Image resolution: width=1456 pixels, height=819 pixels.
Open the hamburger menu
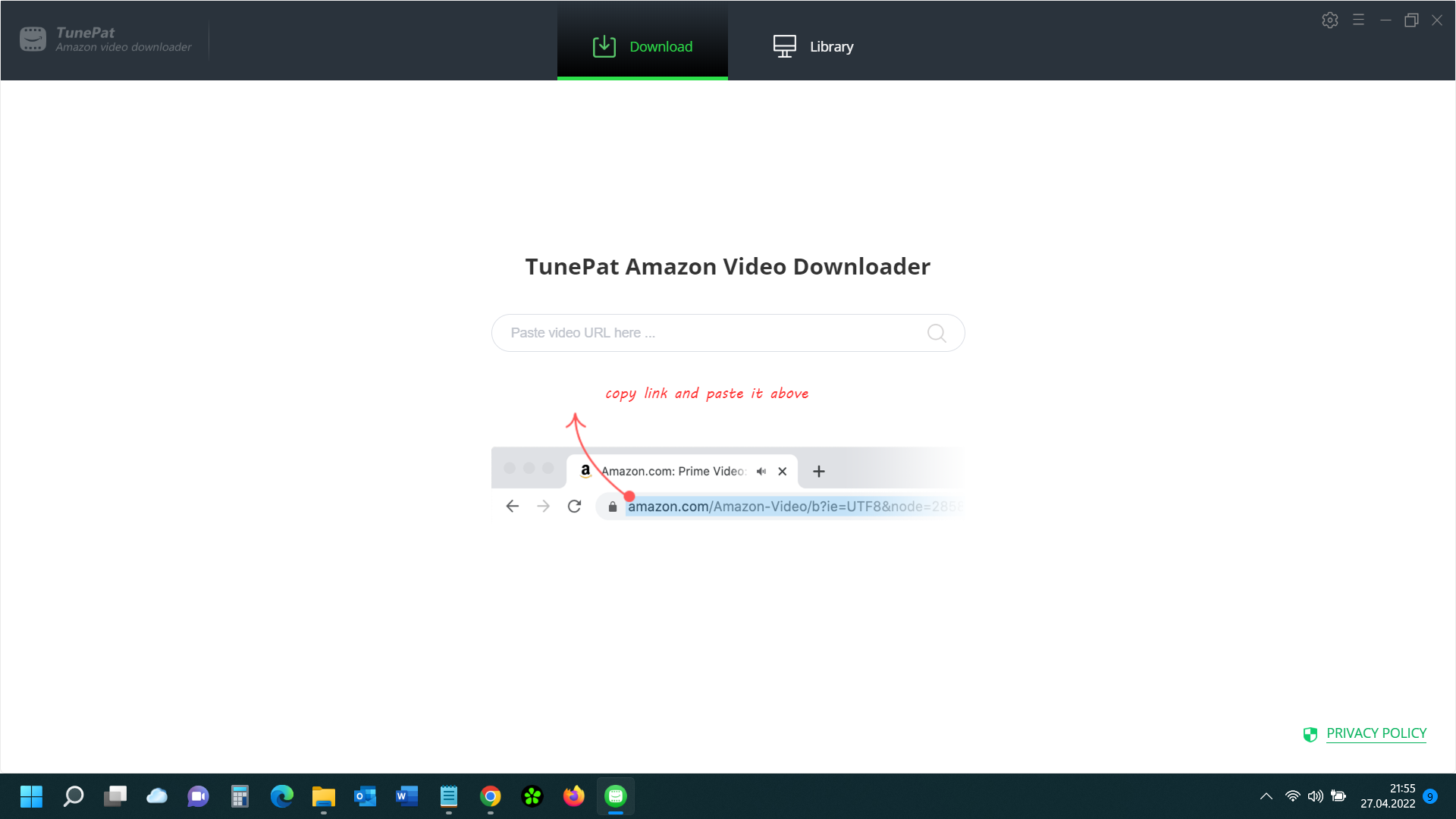(1358, 20)
